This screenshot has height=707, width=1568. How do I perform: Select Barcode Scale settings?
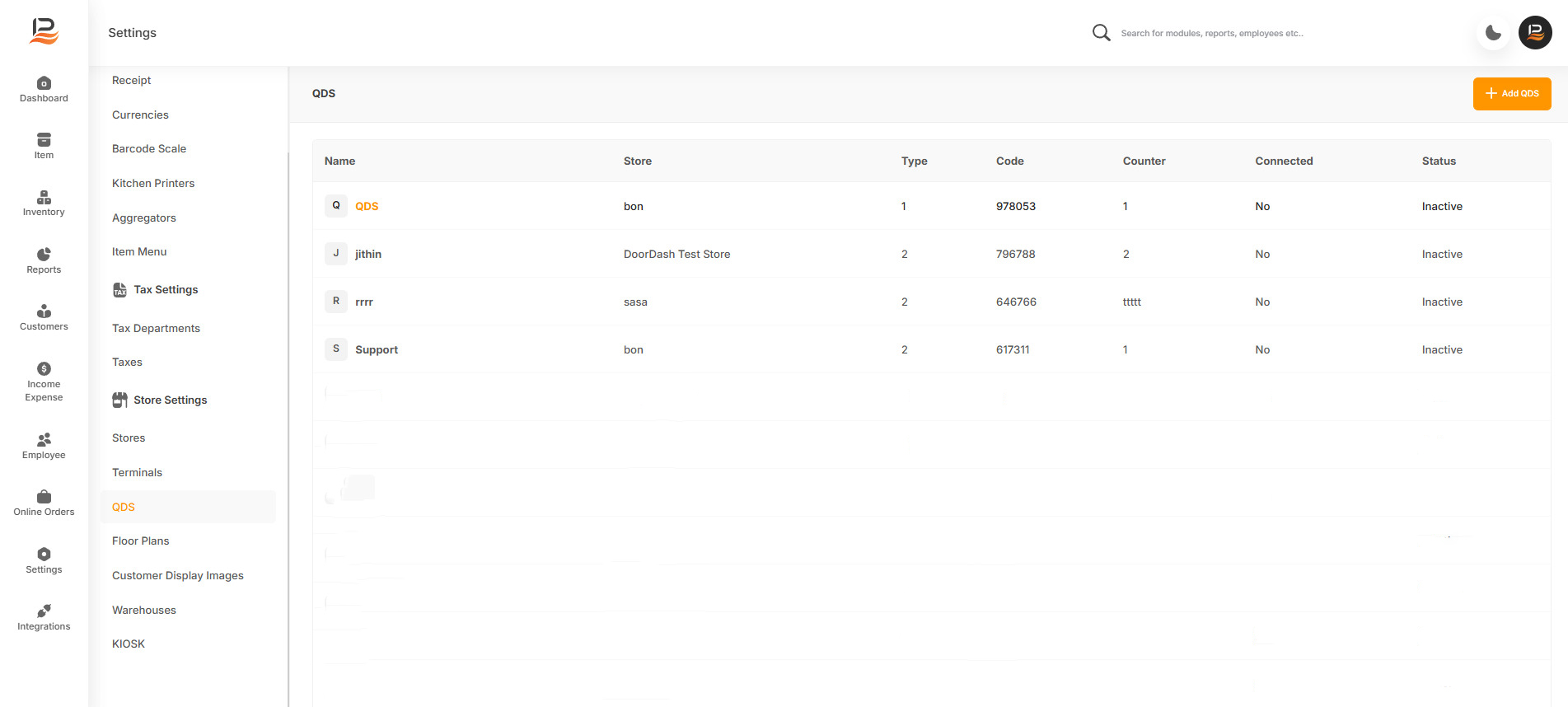coord(149,148)
